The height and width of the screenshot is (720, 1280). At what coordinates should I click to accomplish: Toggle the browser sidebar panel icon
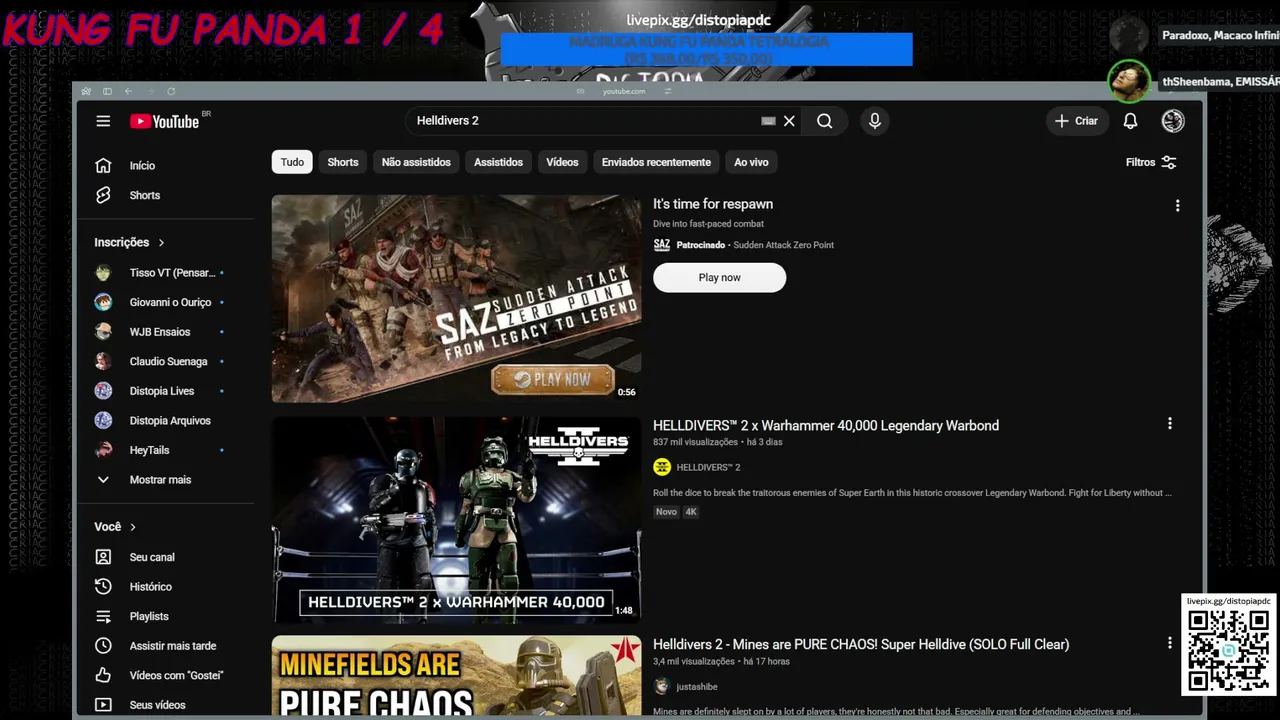tap(107, 91)
